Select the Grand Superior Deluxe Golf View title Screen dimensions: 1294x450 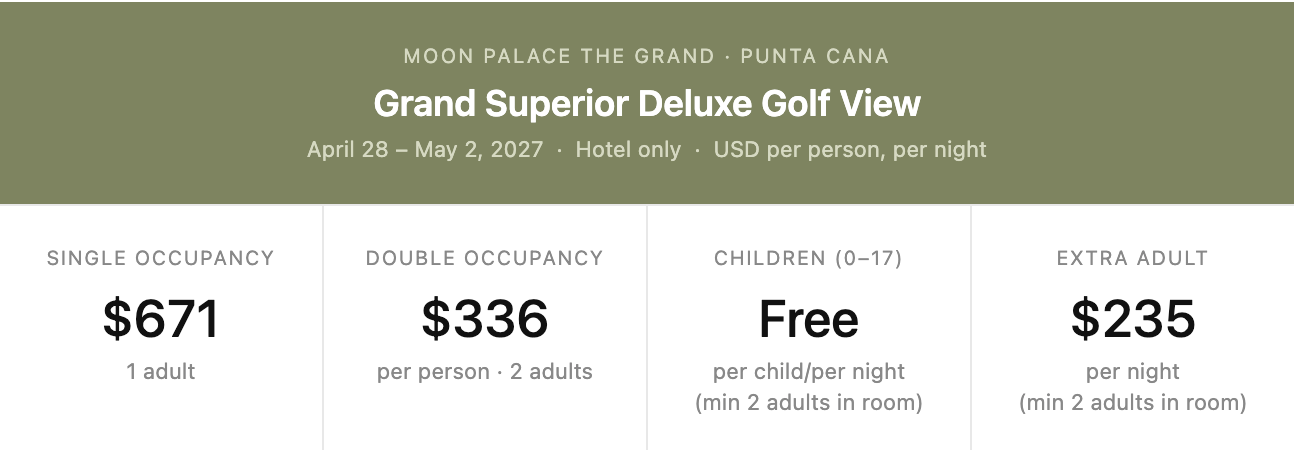tap(647, 103)
